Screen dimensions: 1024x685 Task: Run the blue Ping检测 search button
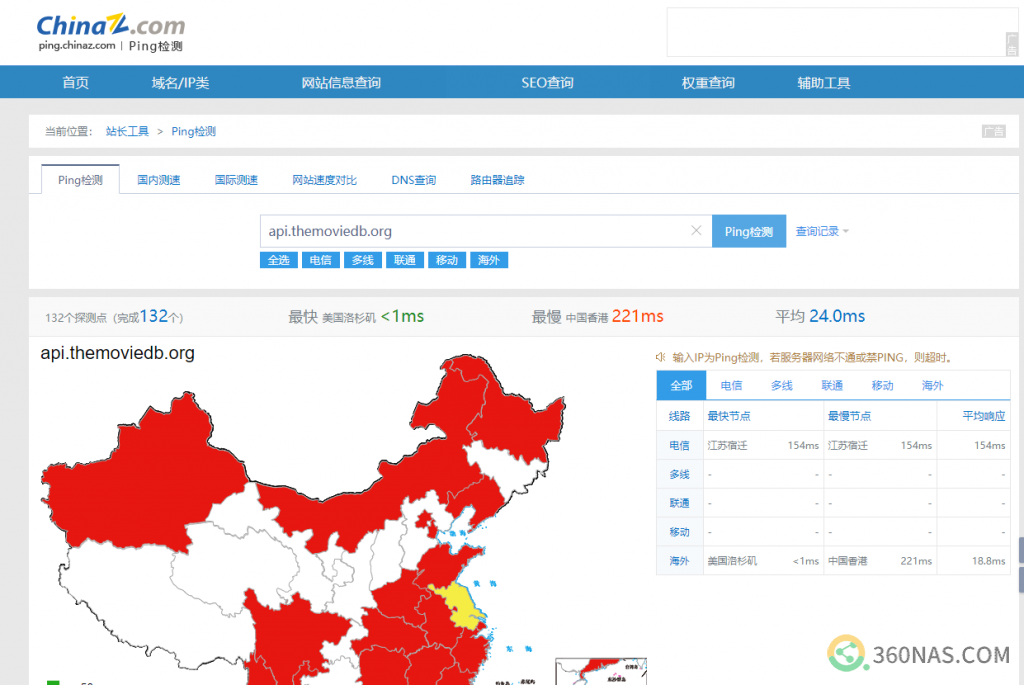[x=748, y=231]
